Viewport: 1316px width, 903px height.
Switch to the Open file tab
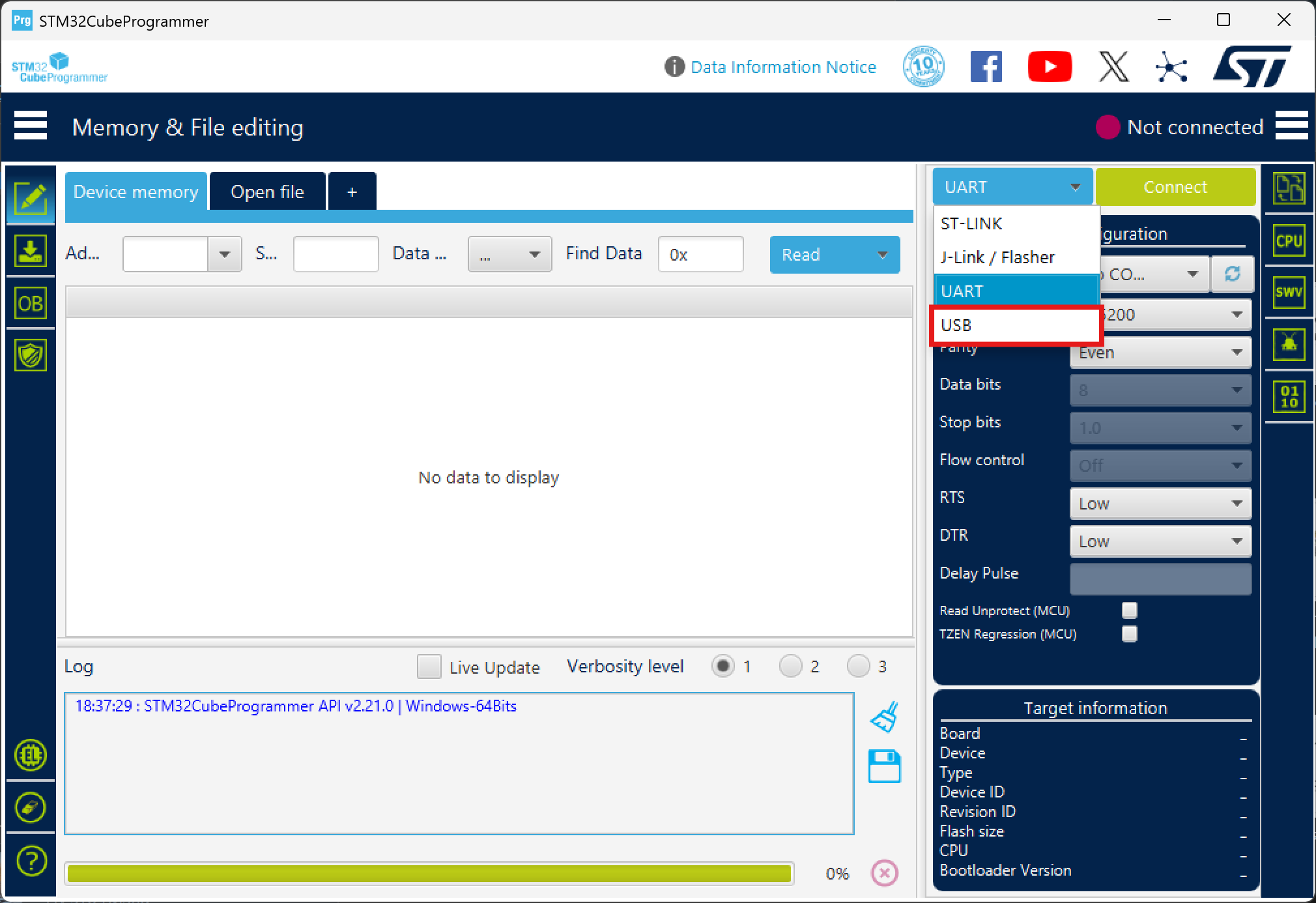(x=267, y=192)
